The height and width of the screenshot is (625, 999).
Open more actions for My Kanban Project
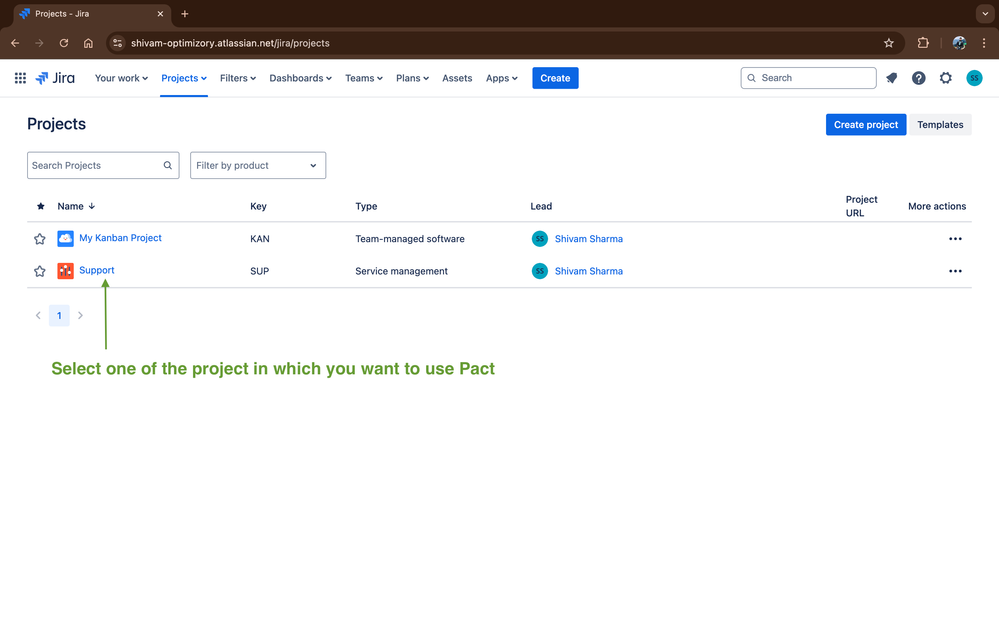(955, 238)
